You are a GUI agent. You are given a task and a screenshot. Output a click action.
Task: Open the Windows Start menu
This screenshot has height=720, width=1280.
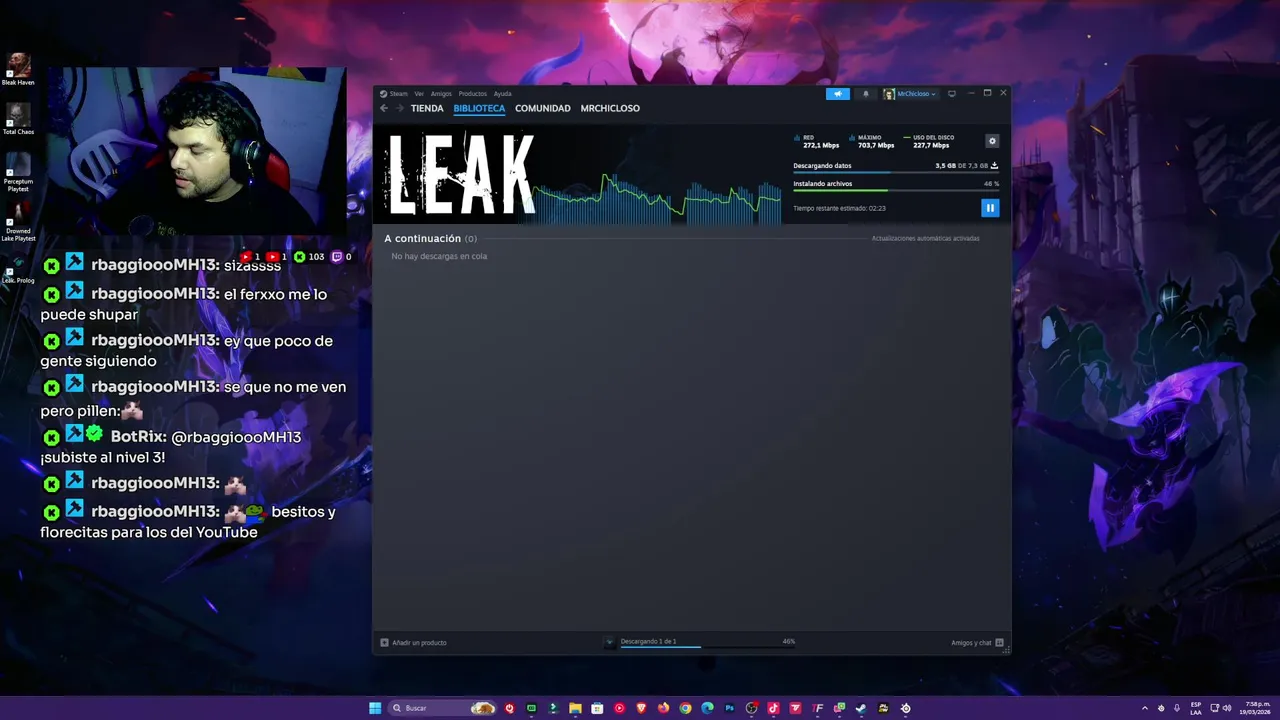coord(375,708)
